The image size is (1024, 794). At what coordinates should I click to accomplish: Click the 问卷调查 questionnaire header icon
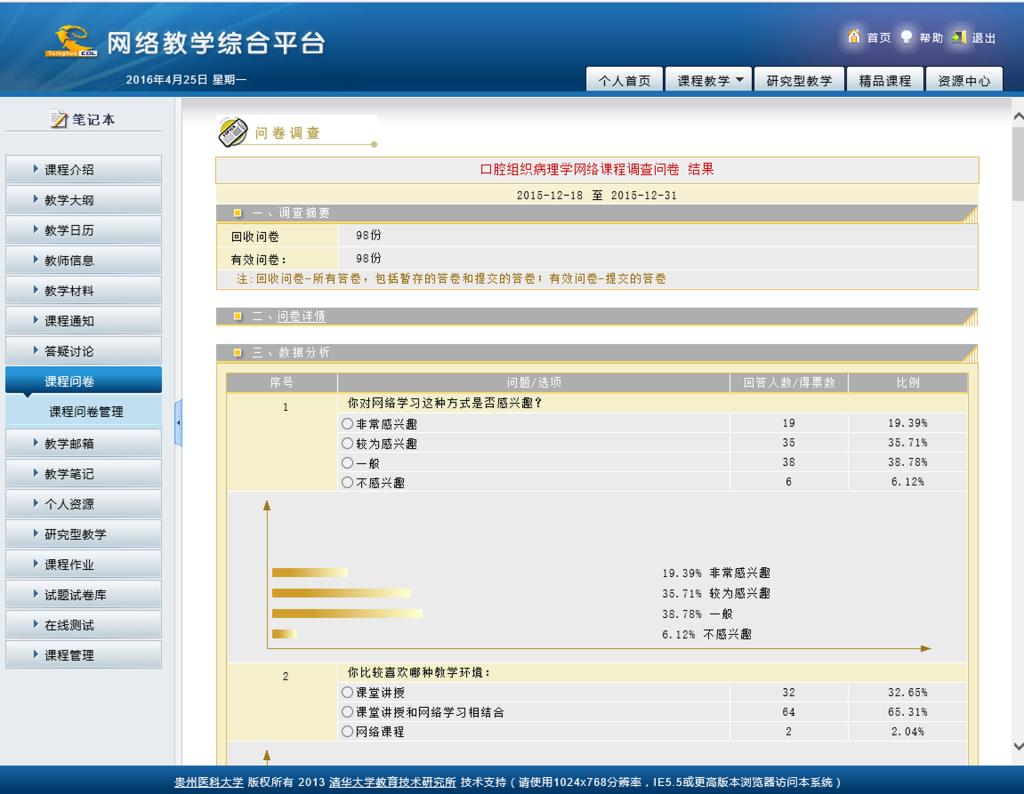click(232, 132)
